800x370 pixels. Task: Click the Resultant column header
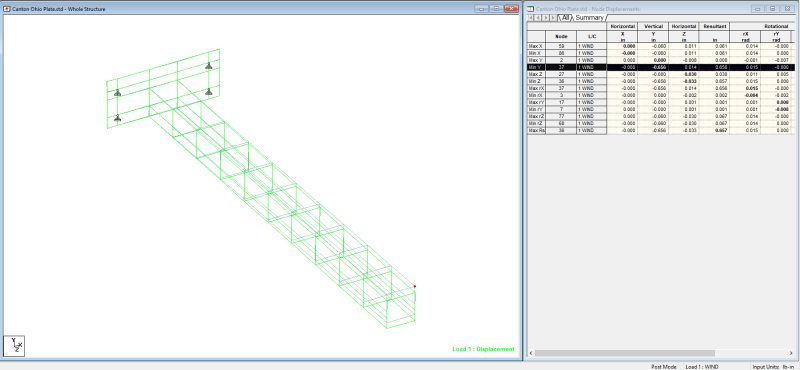pos(714,26)
